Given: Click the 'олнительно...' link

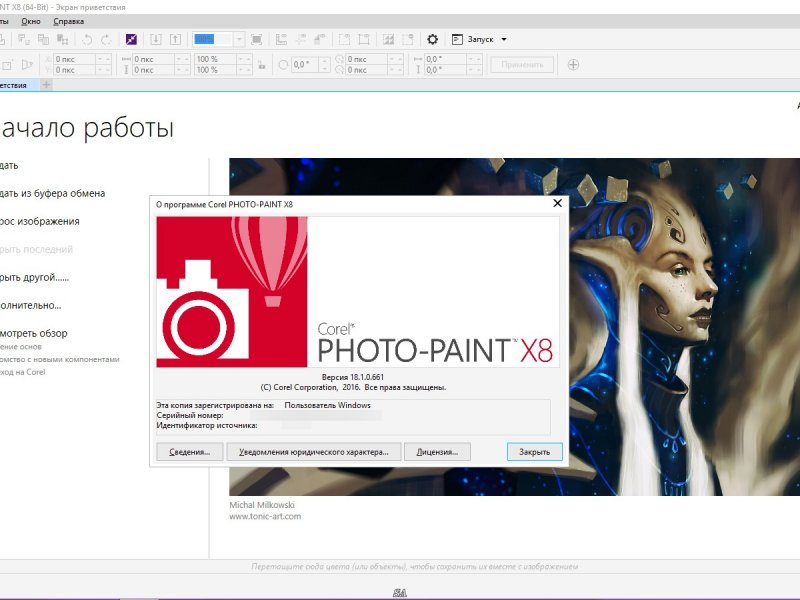Looking at the screenshot, I should click(30, 306).
